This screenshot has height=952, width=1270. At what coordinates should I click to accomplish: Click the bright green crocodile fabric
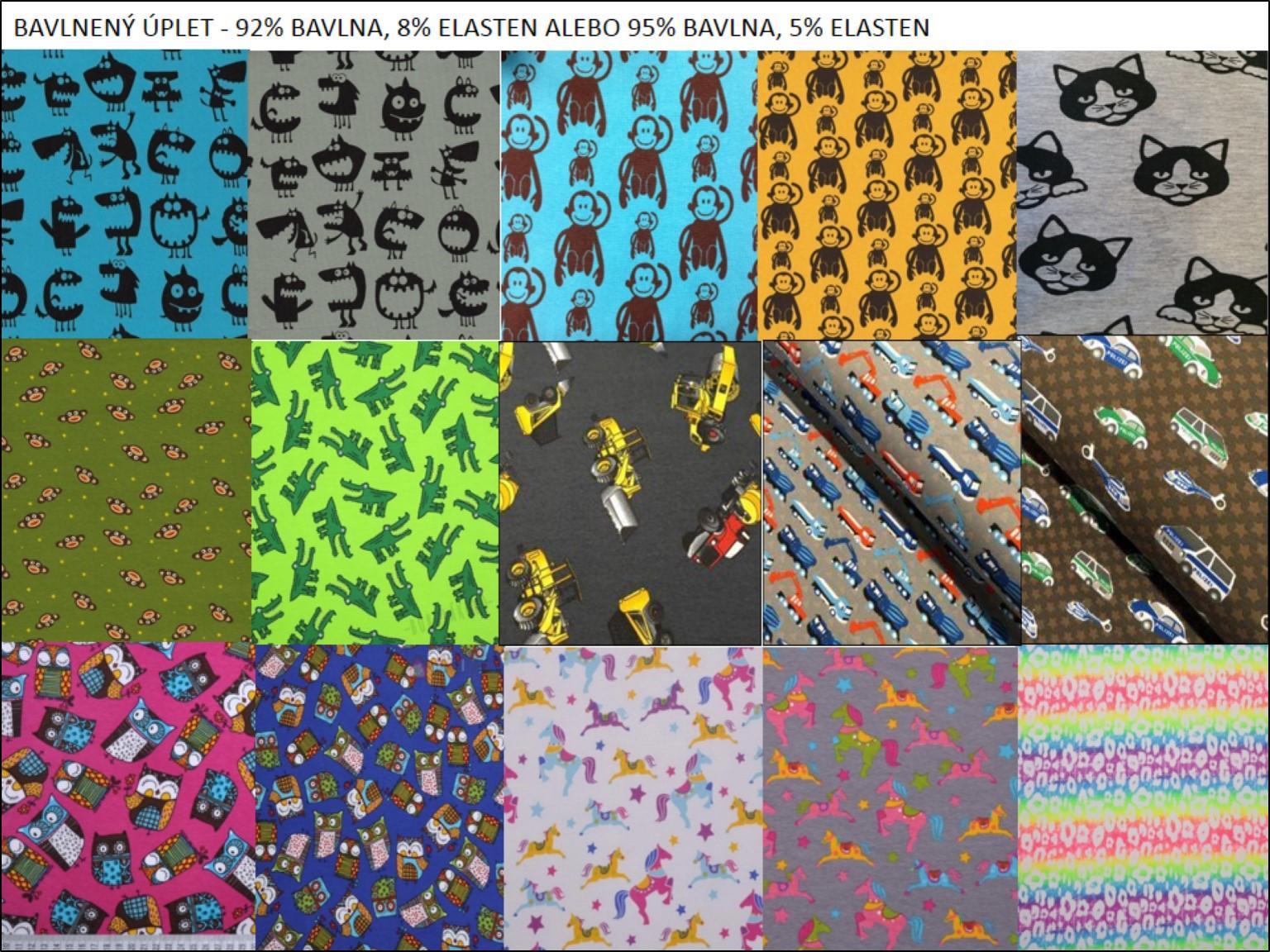tap(374, 492)
